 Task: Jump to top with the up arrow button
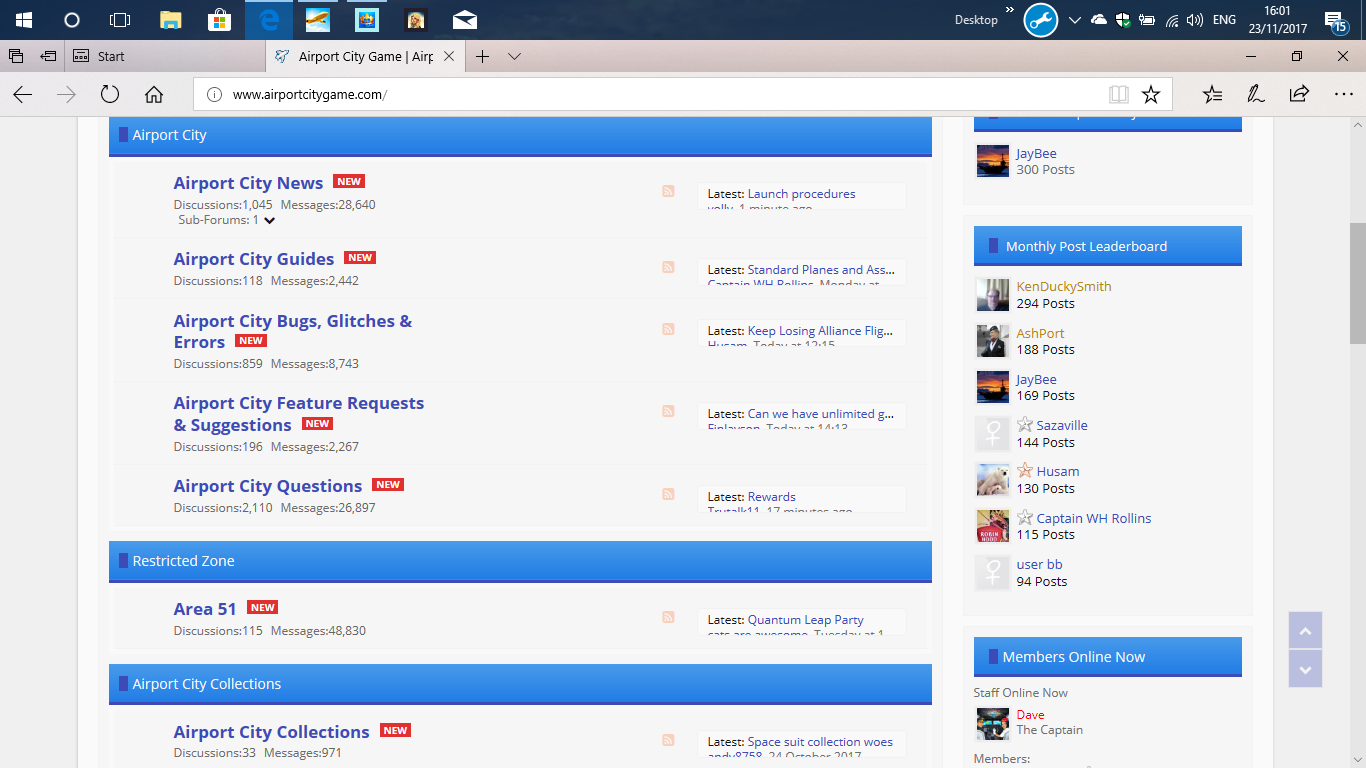pos(1305,631)
